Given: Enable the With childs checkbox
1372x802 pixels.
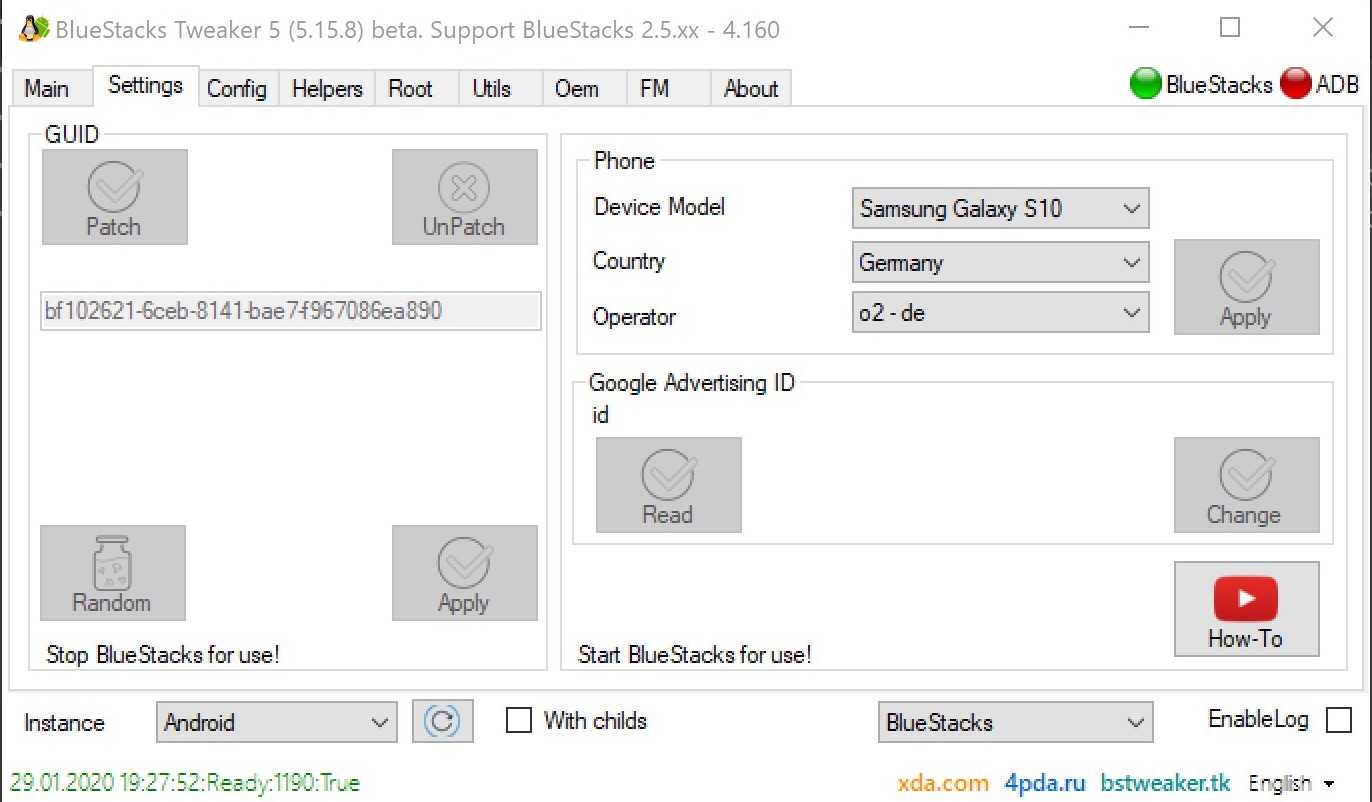Looking at the screenshot, I should (518, 721).
